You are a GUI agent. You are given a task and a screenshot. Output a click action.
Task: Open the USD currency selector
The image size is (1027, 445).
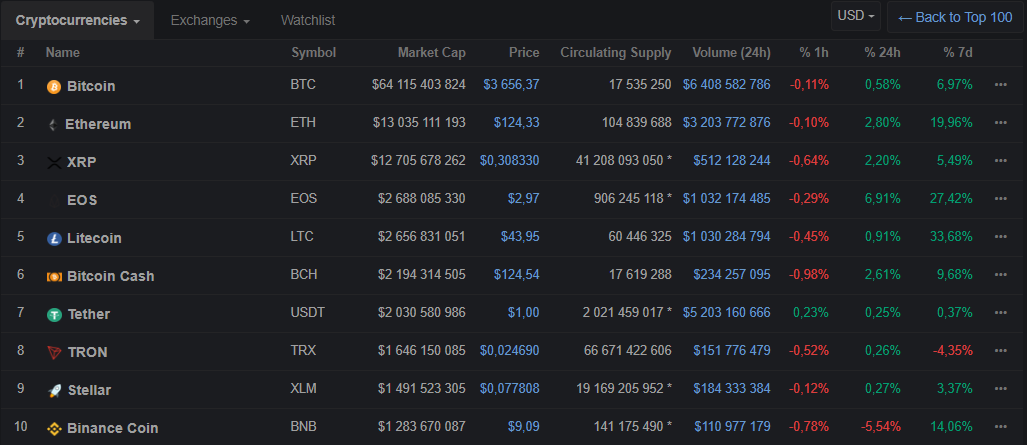(856, 16)
